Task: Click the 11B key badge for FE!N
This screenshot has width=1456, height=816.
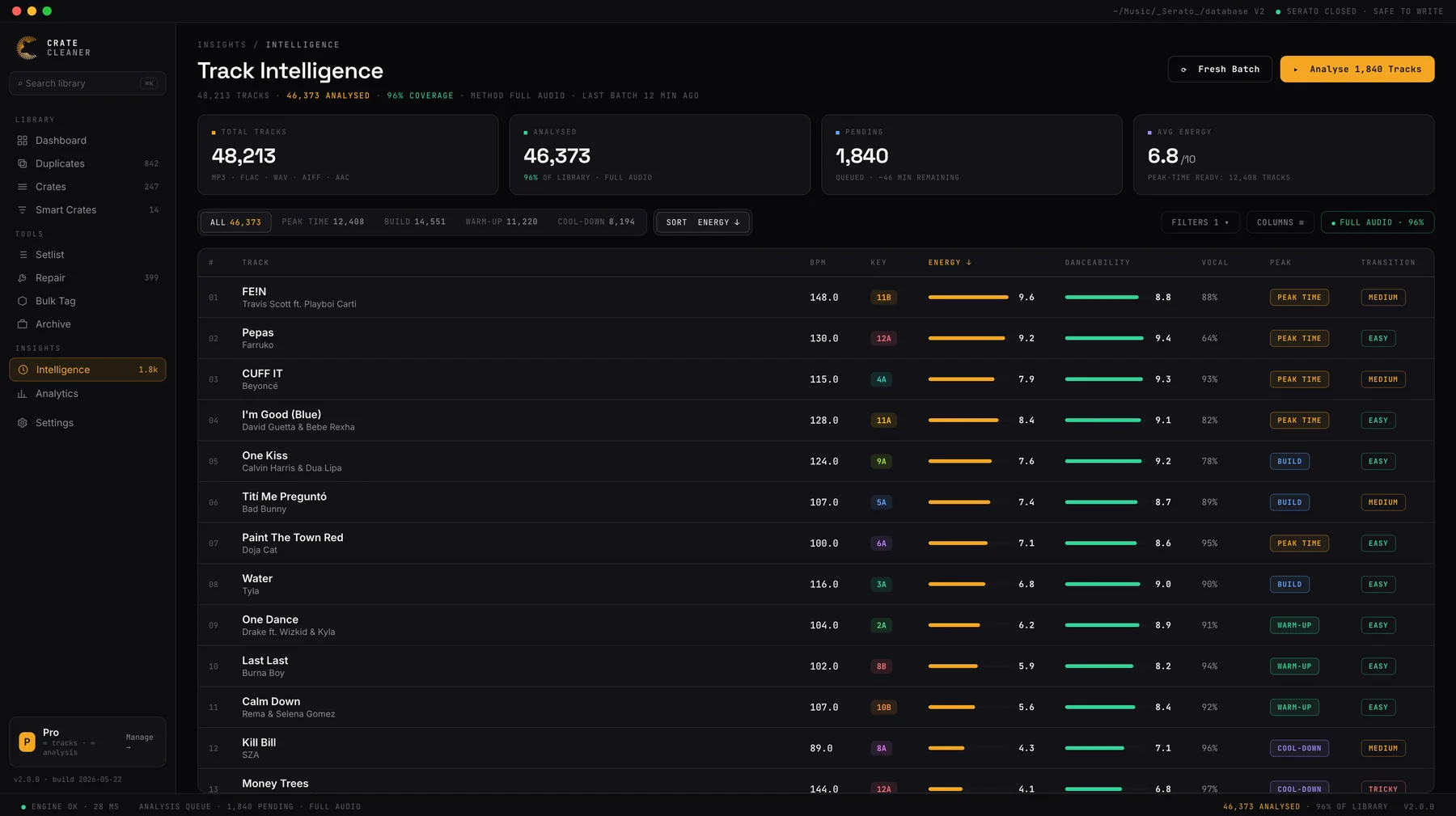Action: coord(883,298)
